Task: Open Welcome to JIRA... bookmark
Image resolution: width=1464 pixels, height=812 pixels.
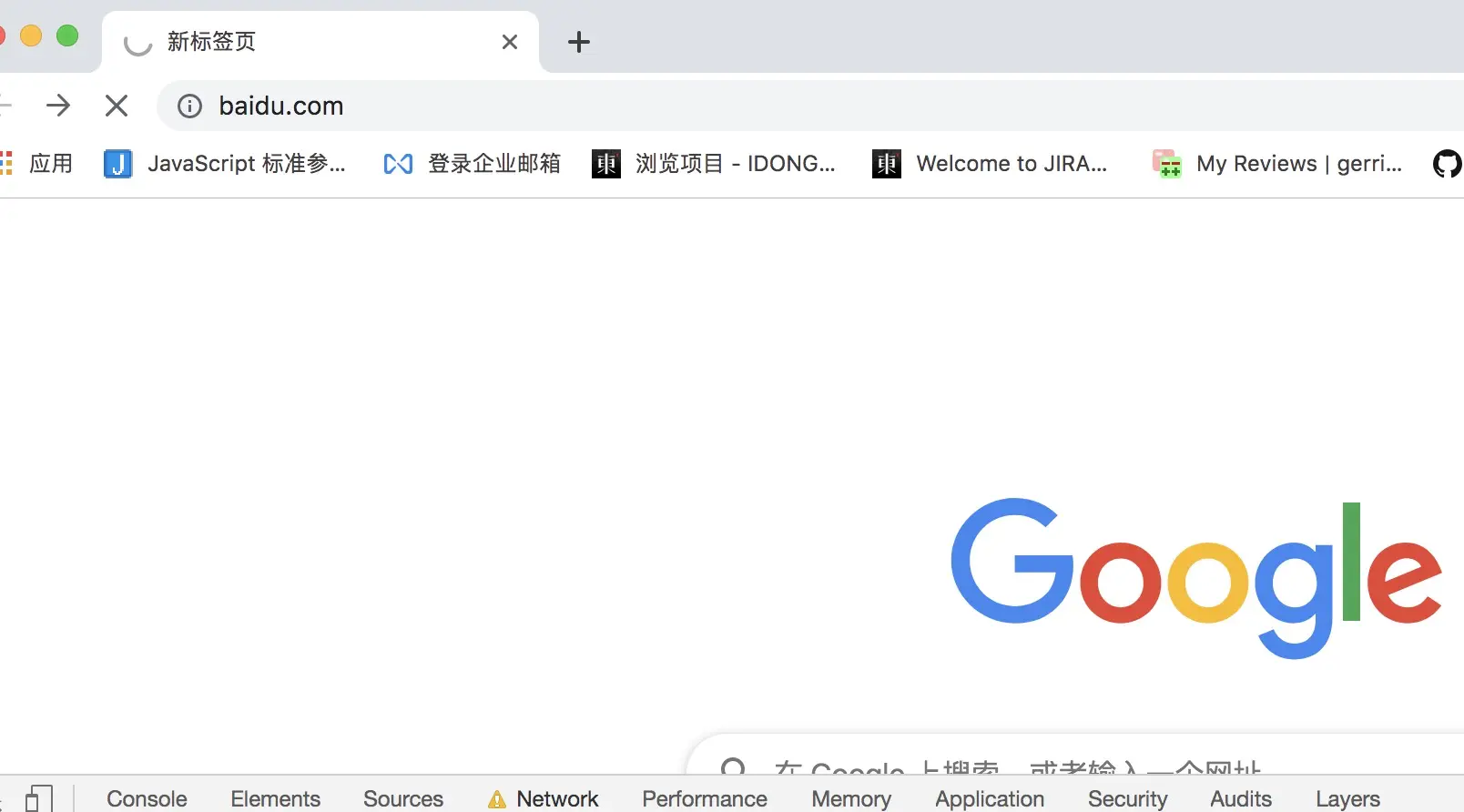Action: tap(990, 164)
